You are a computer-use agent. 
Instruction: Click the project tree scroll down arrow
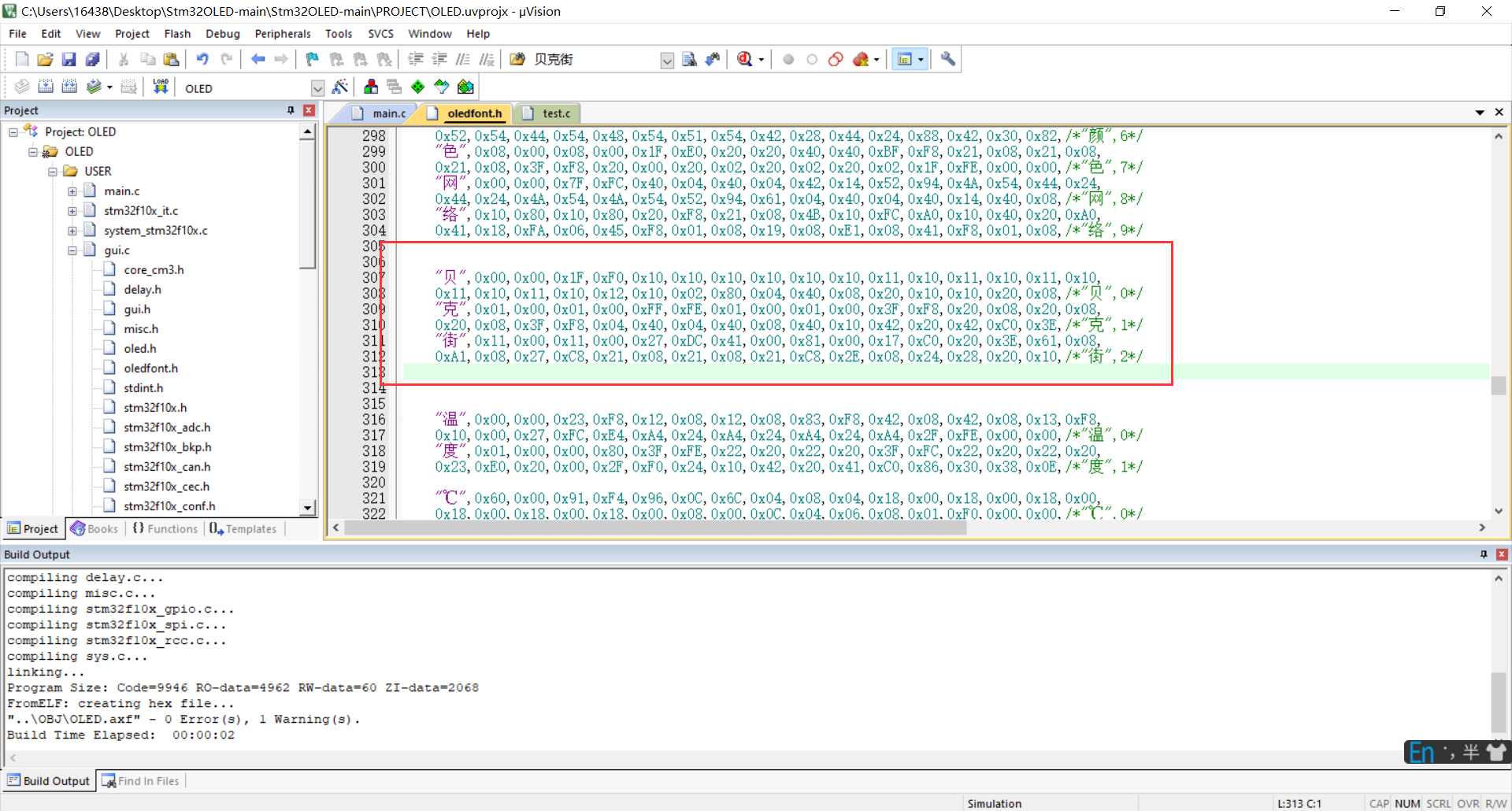[x=308, y=508]
